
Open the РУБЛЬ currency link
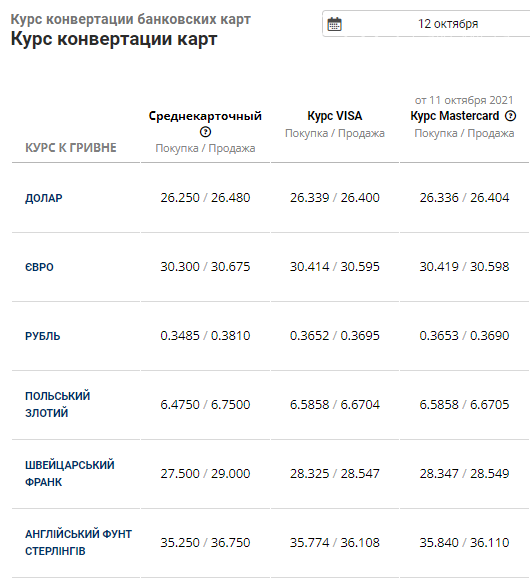(43, 336)
